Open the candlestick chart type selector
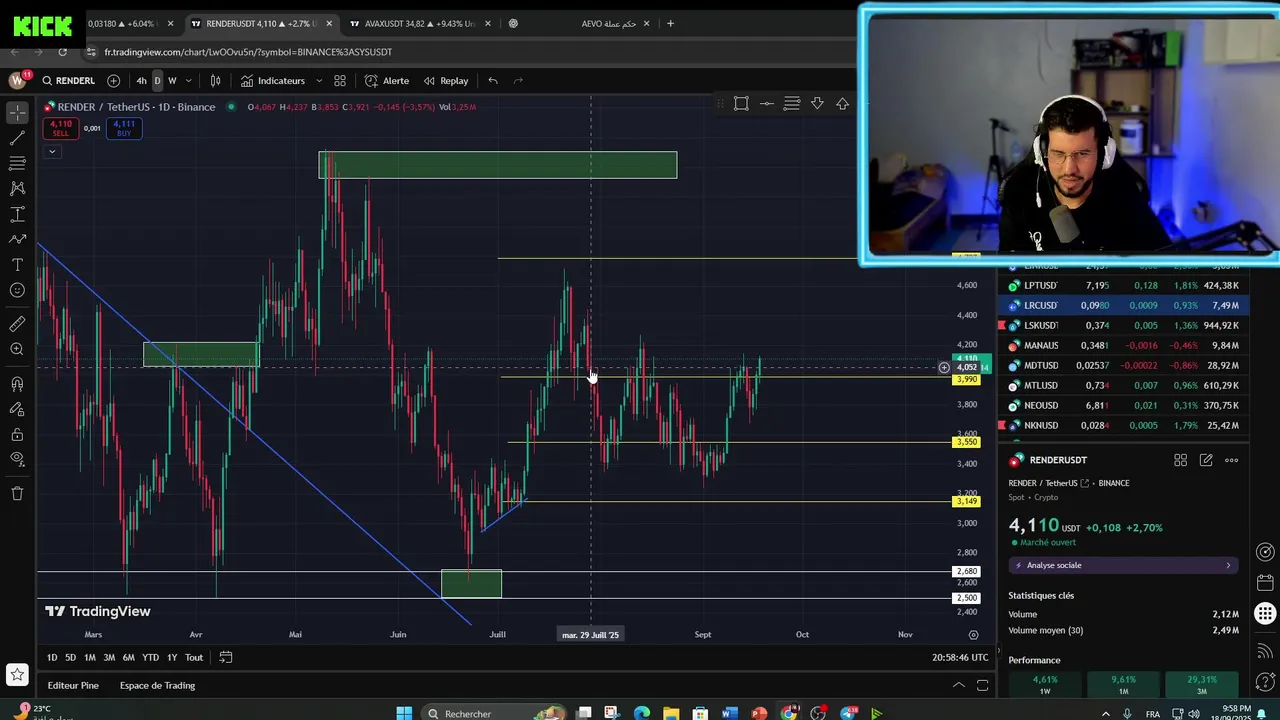 coord(215,81)
